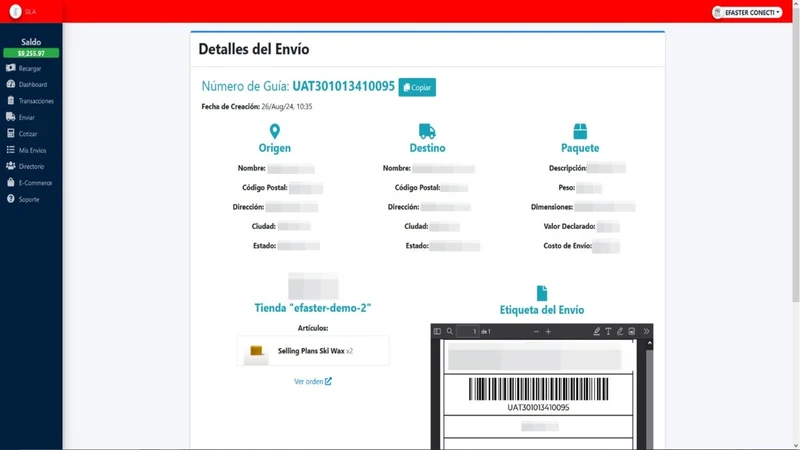Click the Dashboard gauge icon
The height and width of the screenshot is (450, 800).
pos(11,84)
